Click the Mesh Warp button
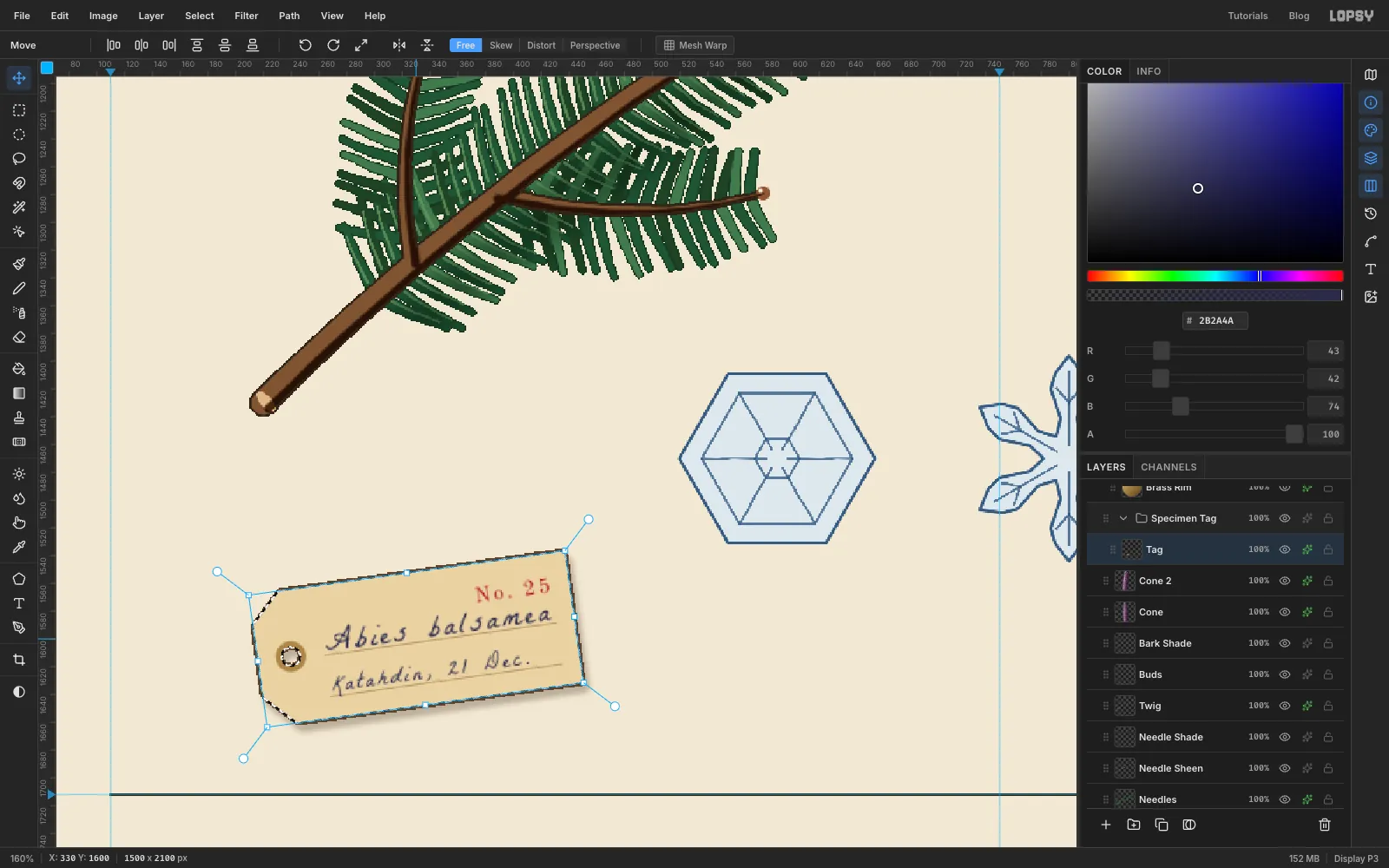 click(x=695, y=45)
